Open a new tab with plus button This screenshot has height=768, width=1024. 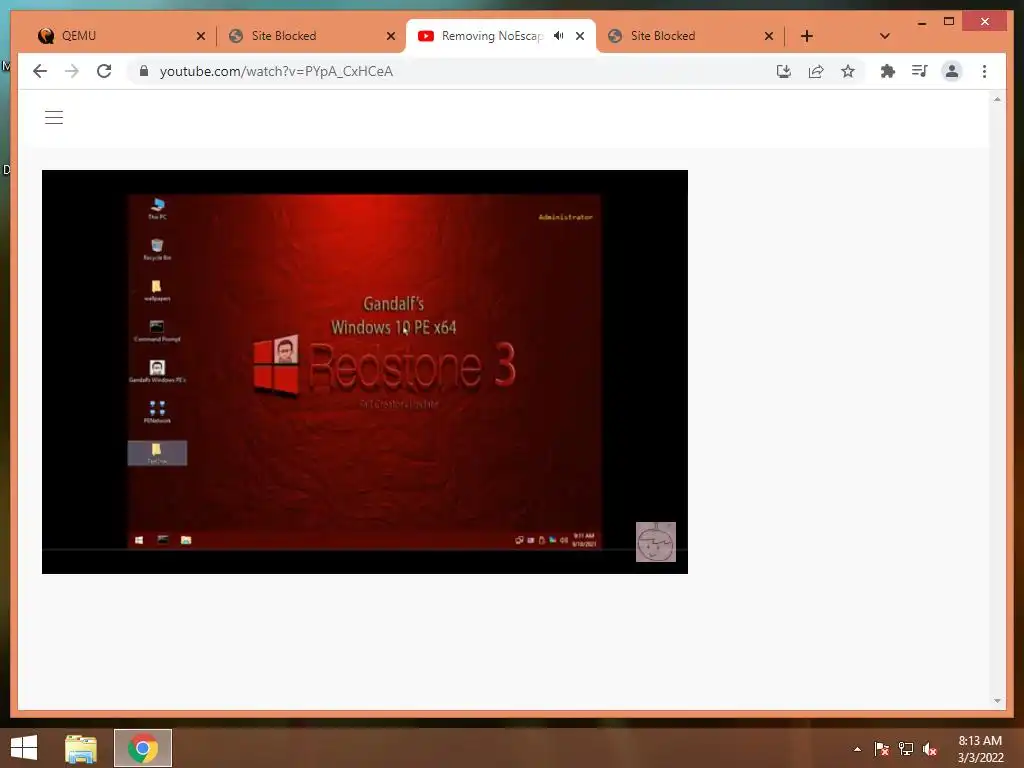click(x=807, y=36)
